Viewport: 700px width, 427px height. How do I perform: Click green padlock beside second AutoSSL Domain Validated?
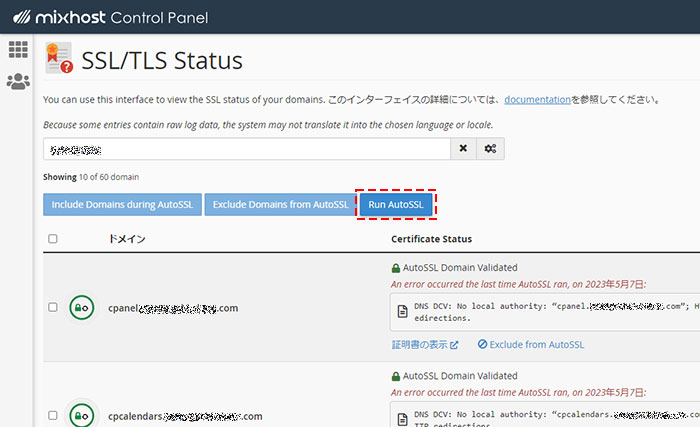pos(396,376)
